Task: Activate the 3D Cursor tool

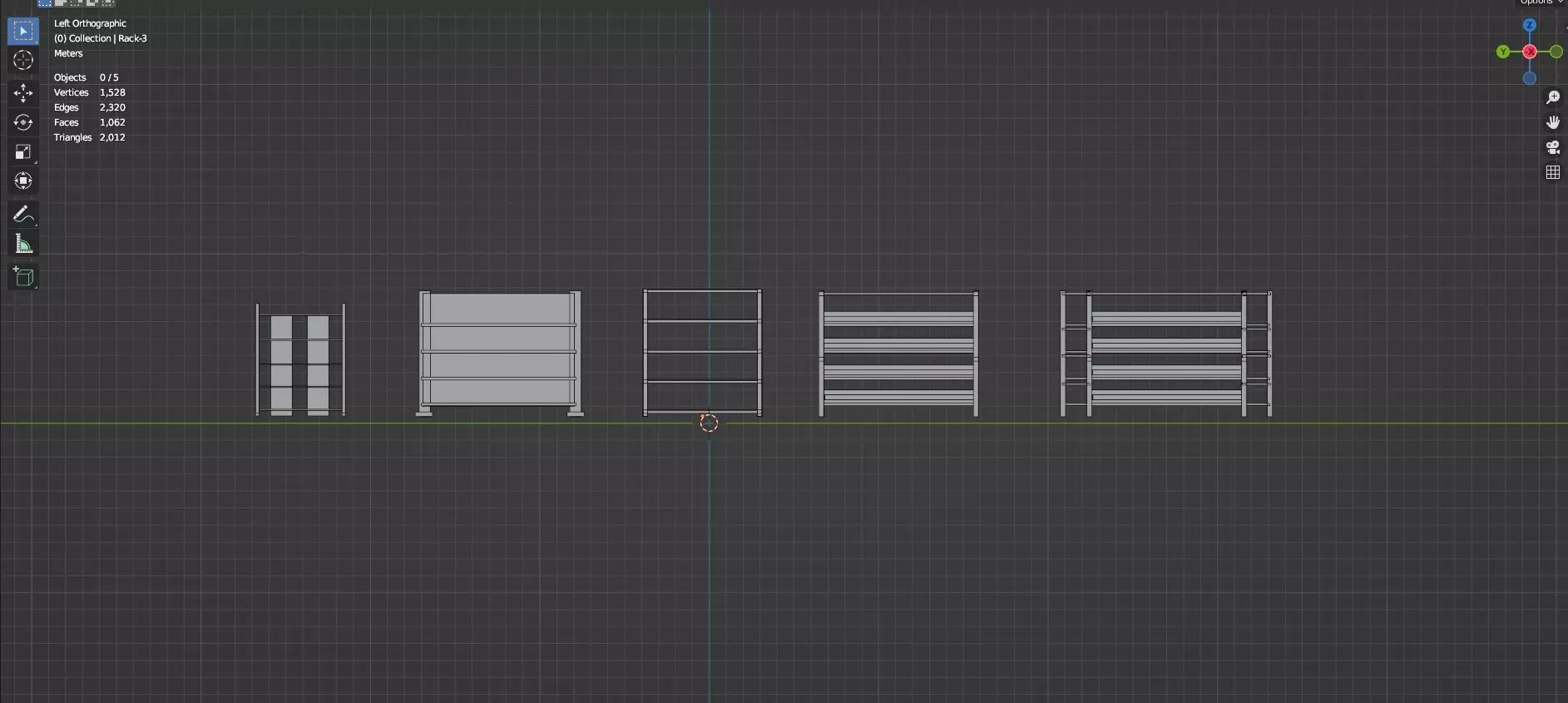Action: (22, 60)
